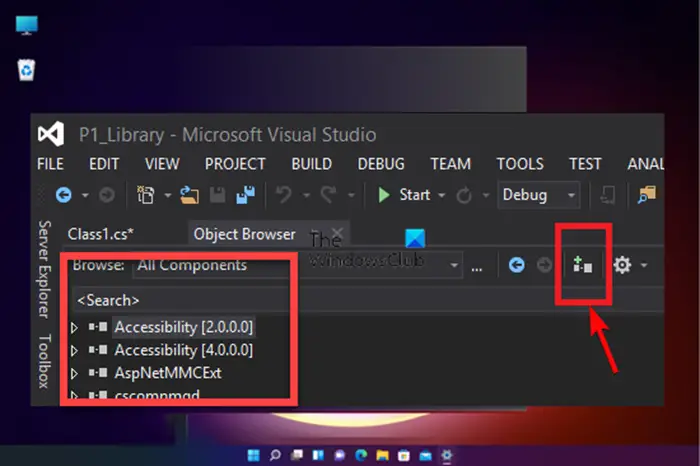Open Widgets on taskbar

point(318,455)
